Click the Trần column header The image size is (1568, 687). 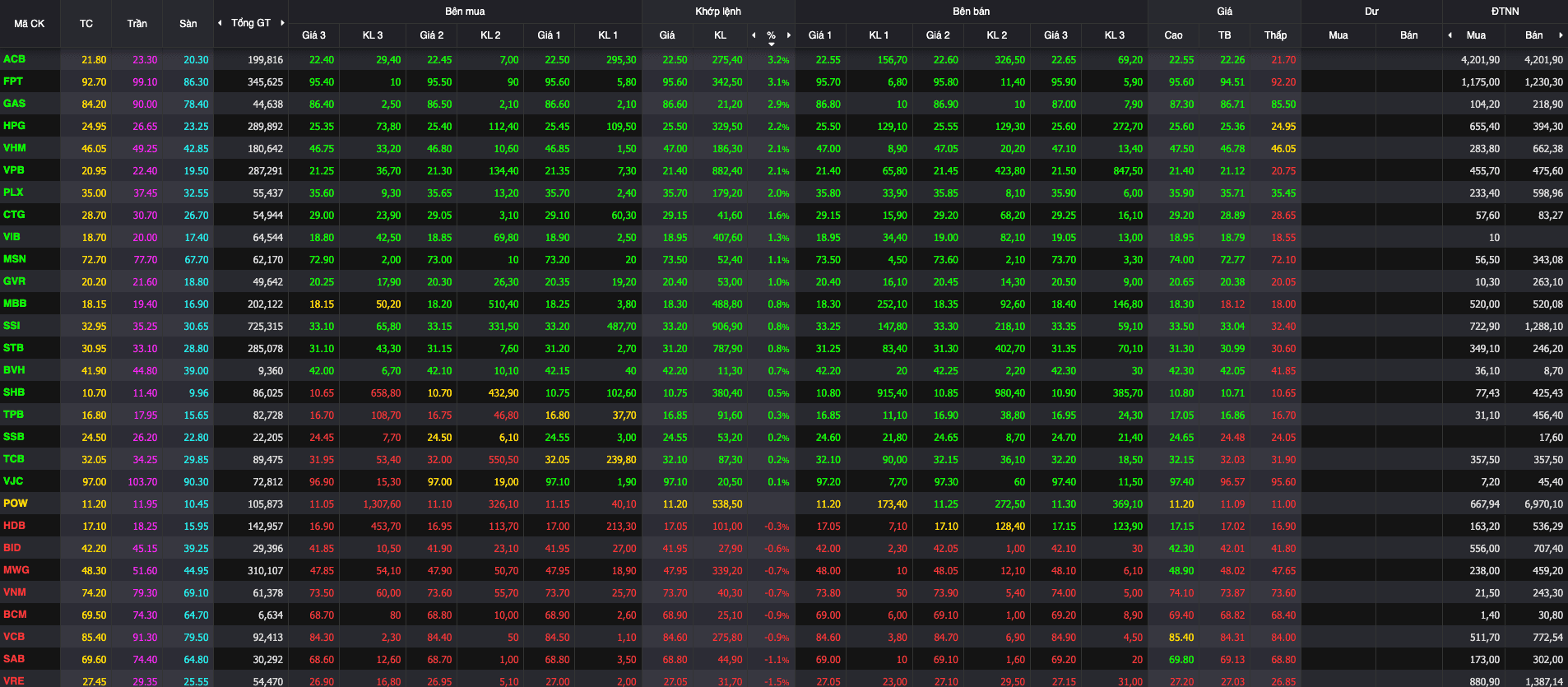[x=137, y=24]
